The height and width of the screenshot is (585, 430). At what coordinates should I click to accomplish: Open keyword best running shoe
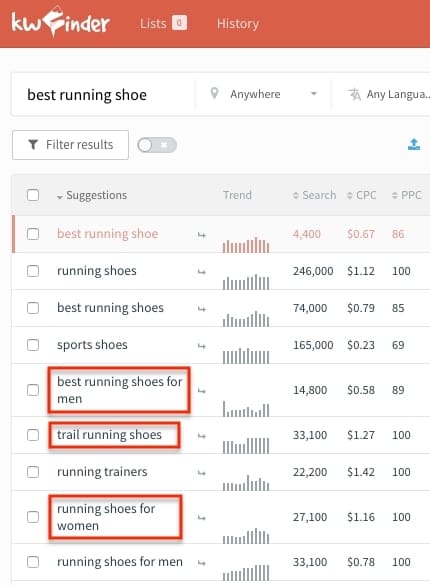[107, 234]
